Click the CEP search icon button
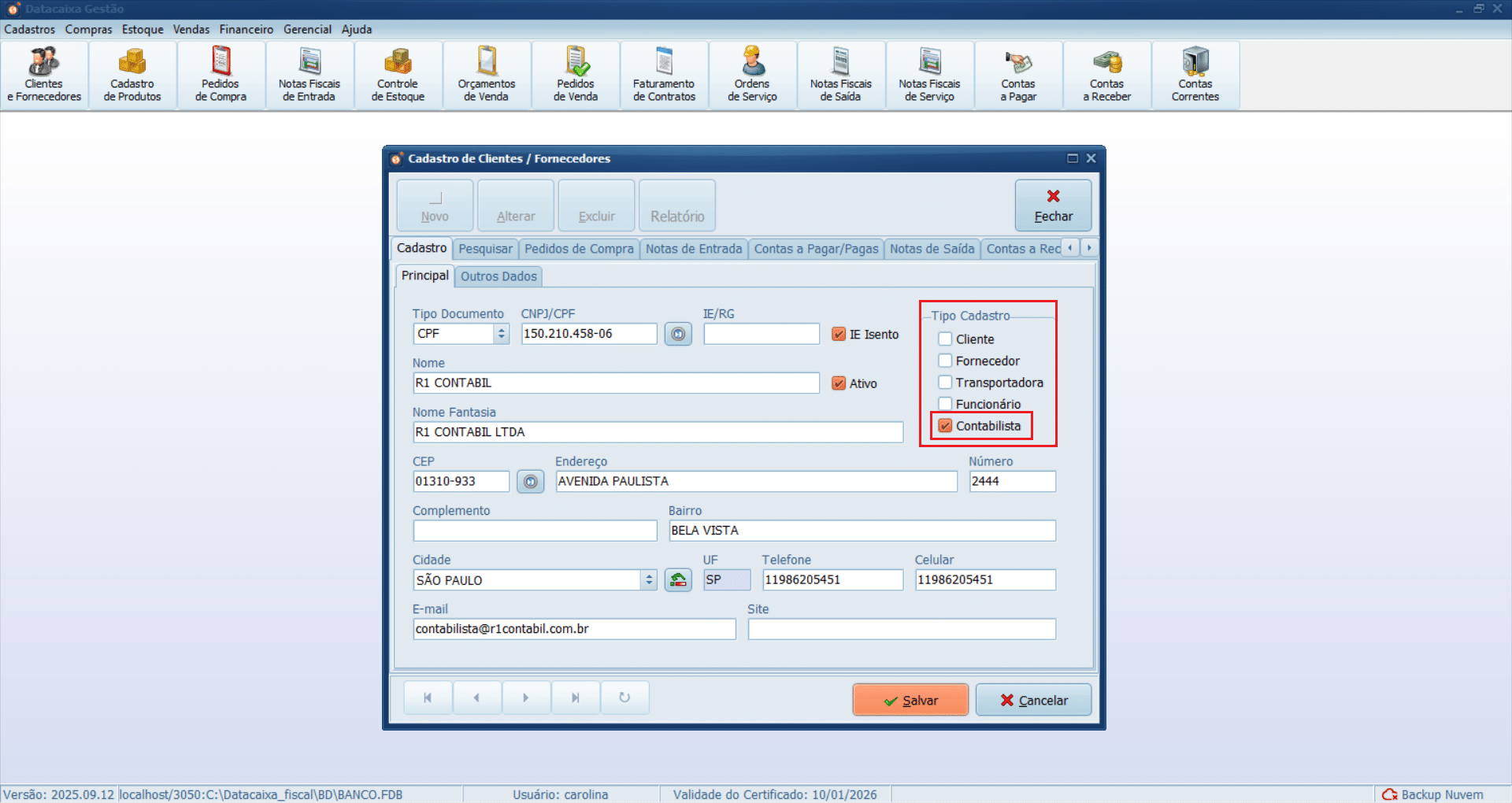This screenshot has height=803, width=1512. (531, 481)
